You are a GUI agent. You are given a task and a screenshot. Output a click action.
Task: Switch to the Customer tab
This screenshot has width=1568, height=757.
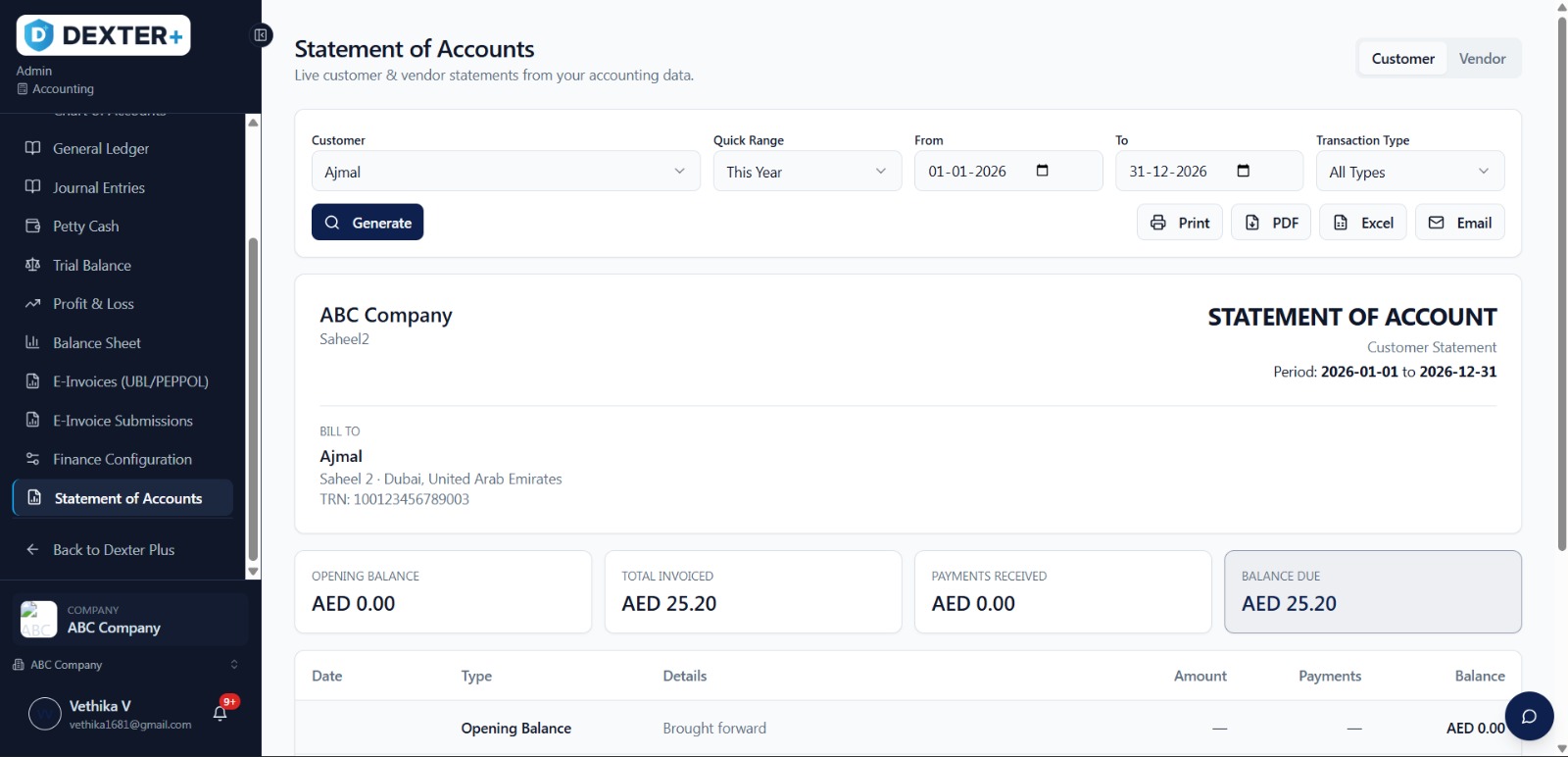tap(1402, 59)
